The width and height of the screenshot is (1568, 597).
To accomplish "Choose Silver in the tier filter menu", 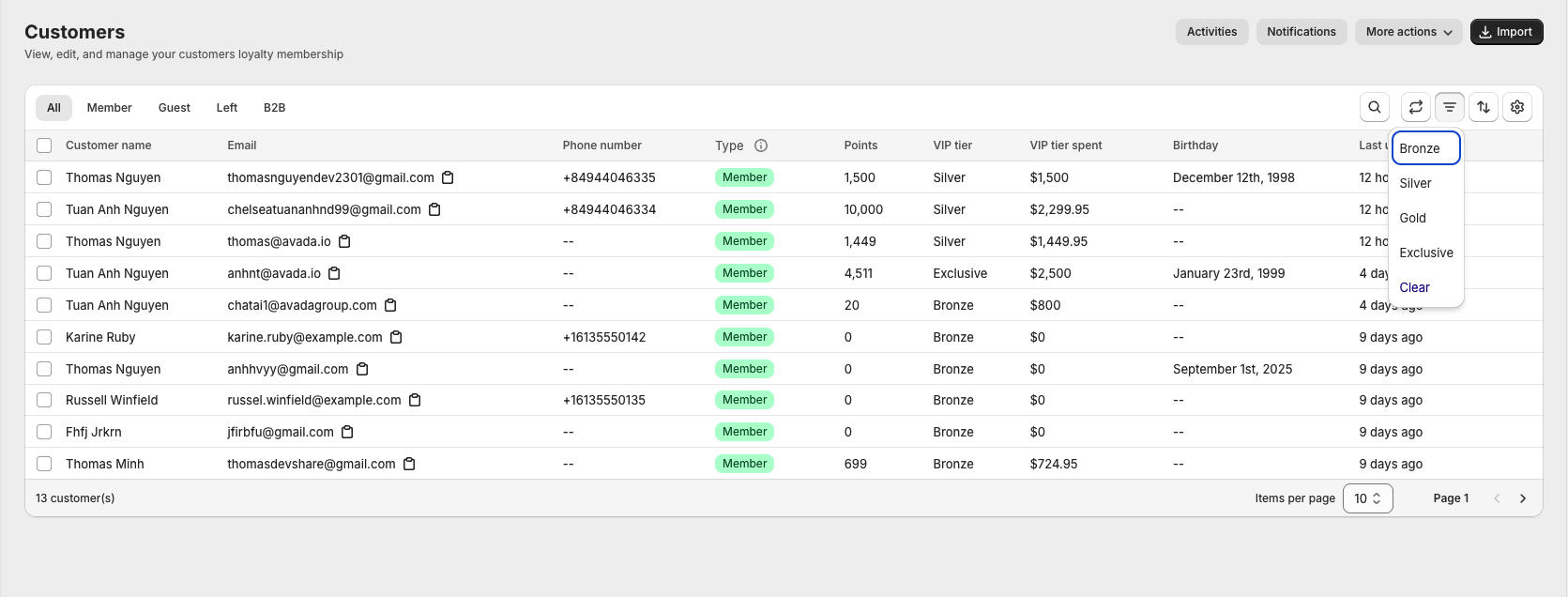I will [x=1415, y=183].
